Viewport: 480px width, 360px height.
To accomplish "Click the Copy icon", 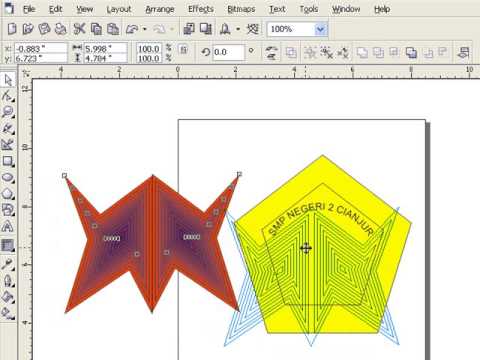I will (x=96, y=29).
